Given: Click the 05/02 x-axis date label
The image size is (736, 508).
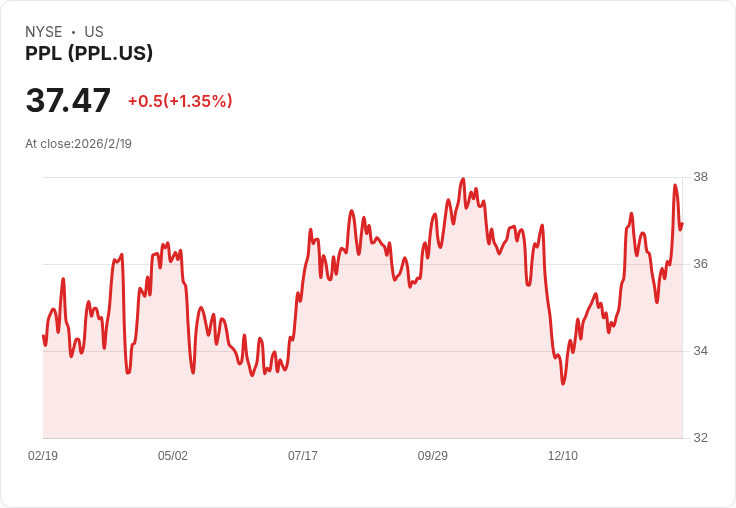Looking at the screenshot, I should click(173, 455).
